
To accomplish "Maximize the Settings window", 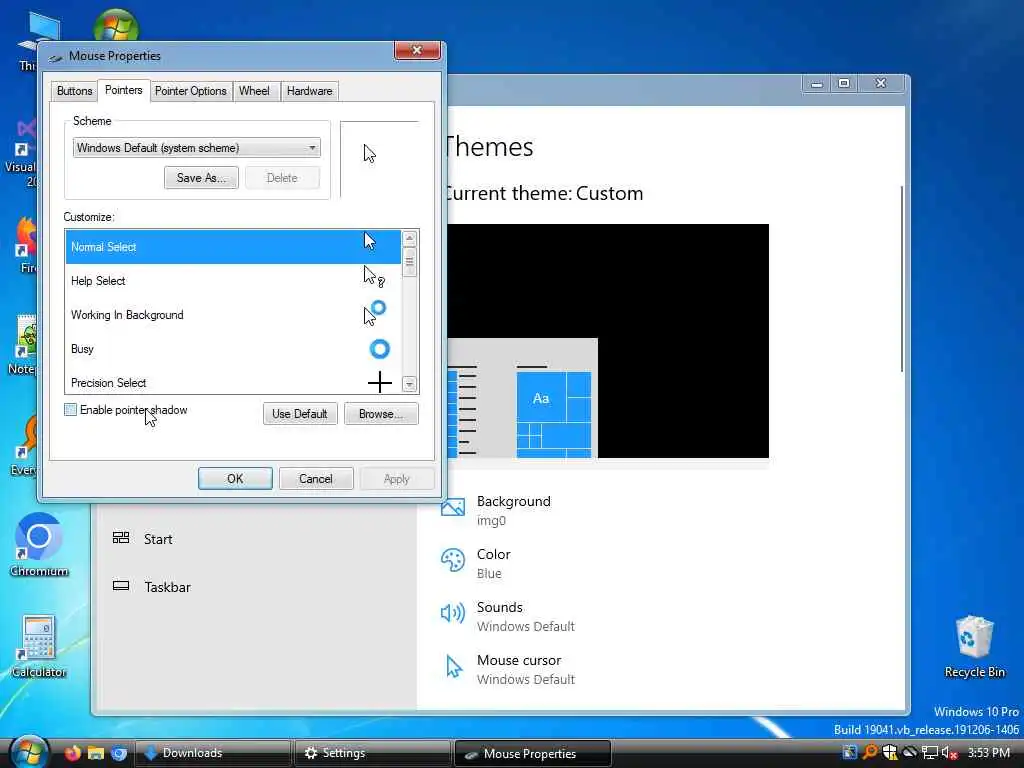I will click(x=844, y=84).
